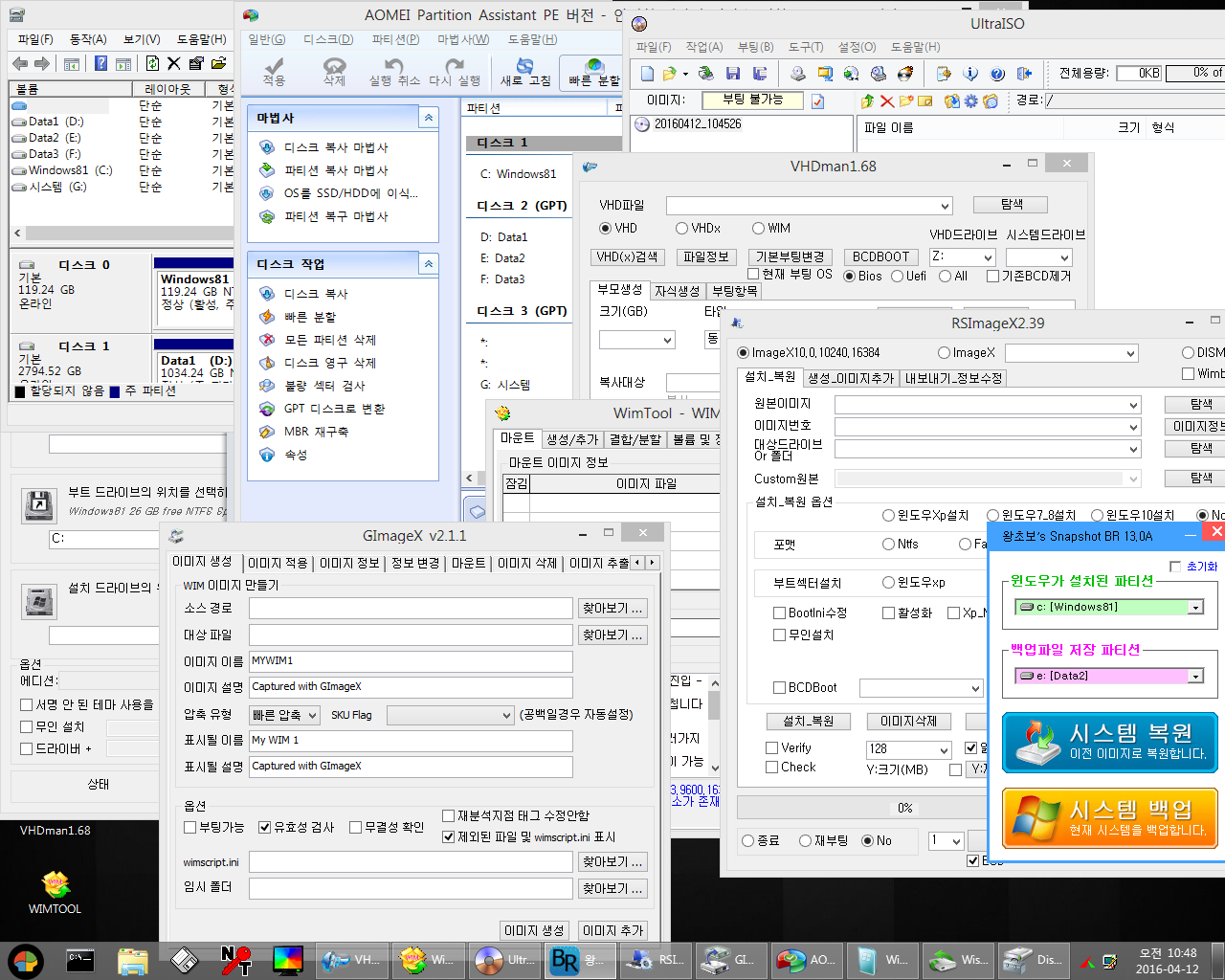Collapse the 마법사 panel in AOMEI
This screenshot has height=980, width=1225.
pyautogui.click(x=429, y=118)
